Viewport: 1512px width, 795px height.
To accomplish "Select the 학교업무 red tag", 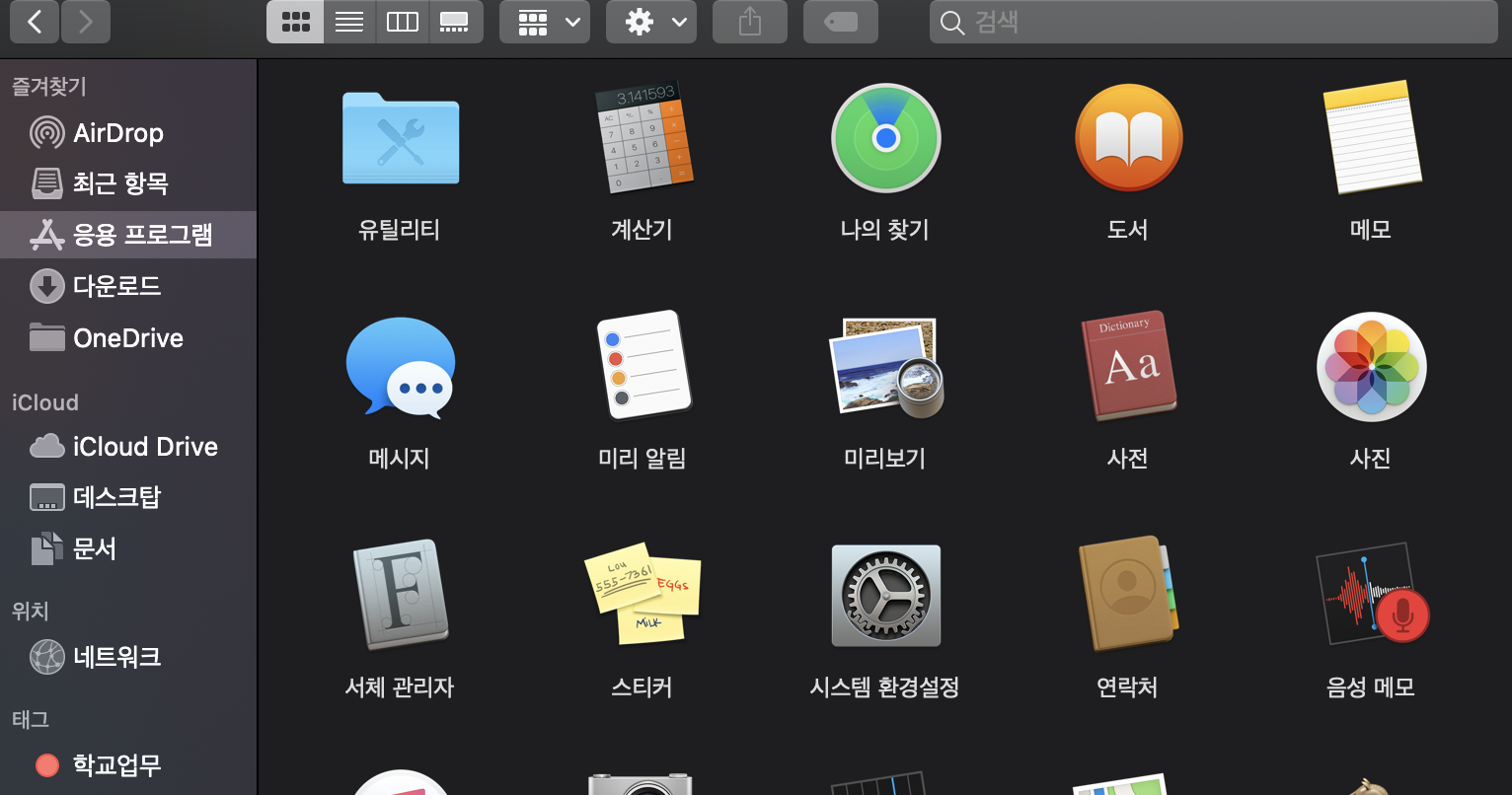I will (x=128, y=764).
